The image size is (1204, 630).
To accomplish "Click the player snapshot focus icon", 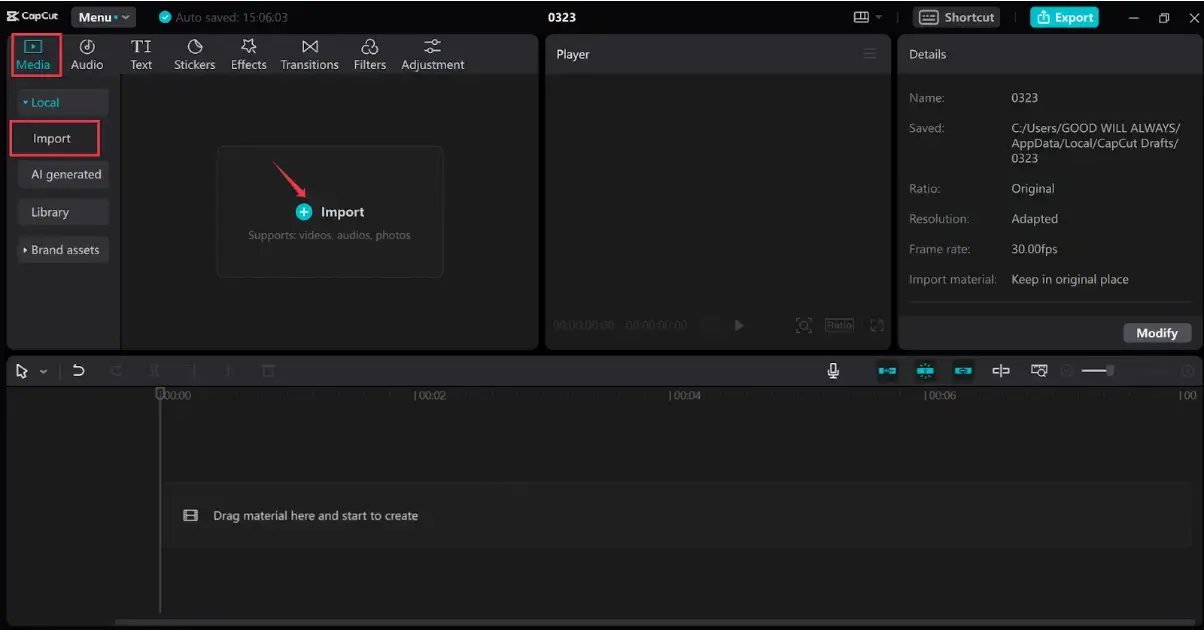I will coord(803,325).
